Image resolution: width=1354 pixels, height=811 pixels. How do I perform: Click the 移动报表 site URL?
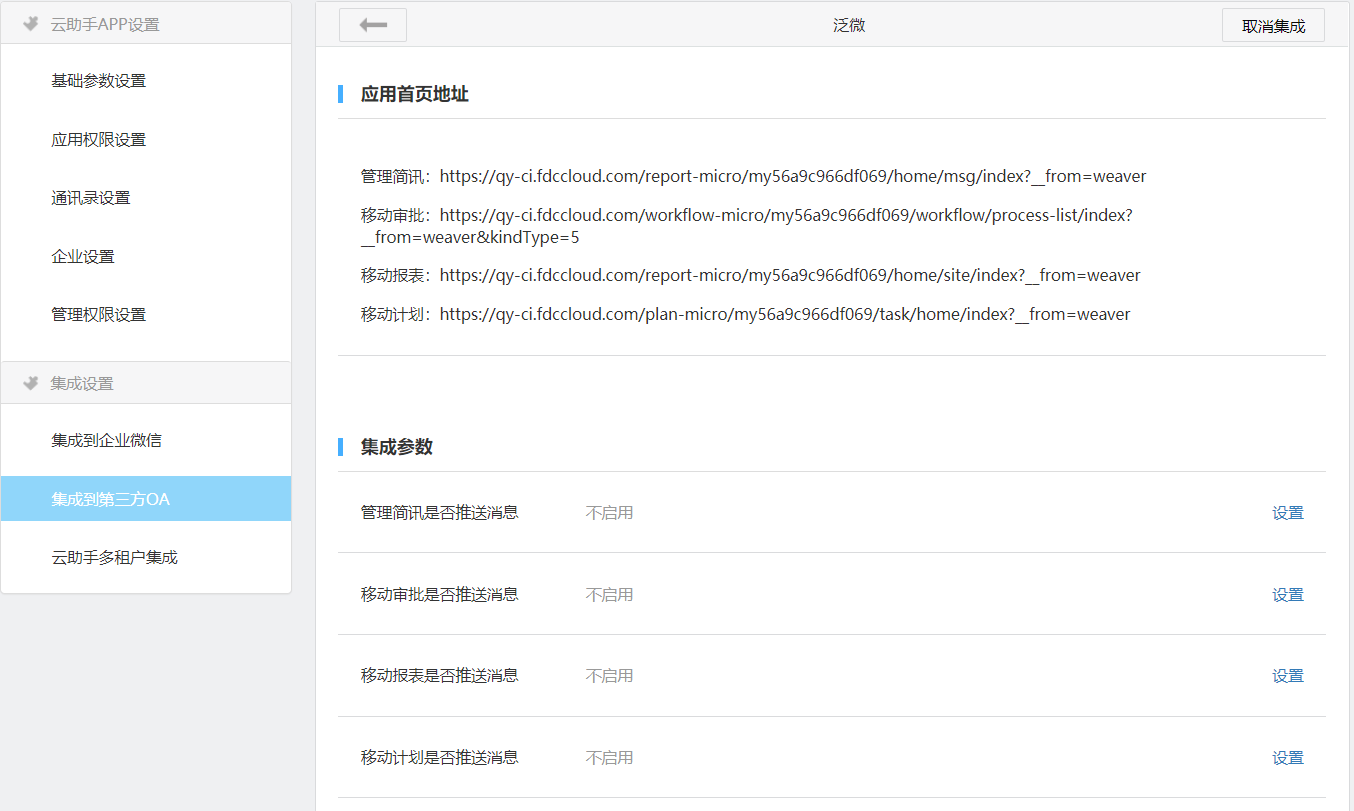[x=790, y=275]
